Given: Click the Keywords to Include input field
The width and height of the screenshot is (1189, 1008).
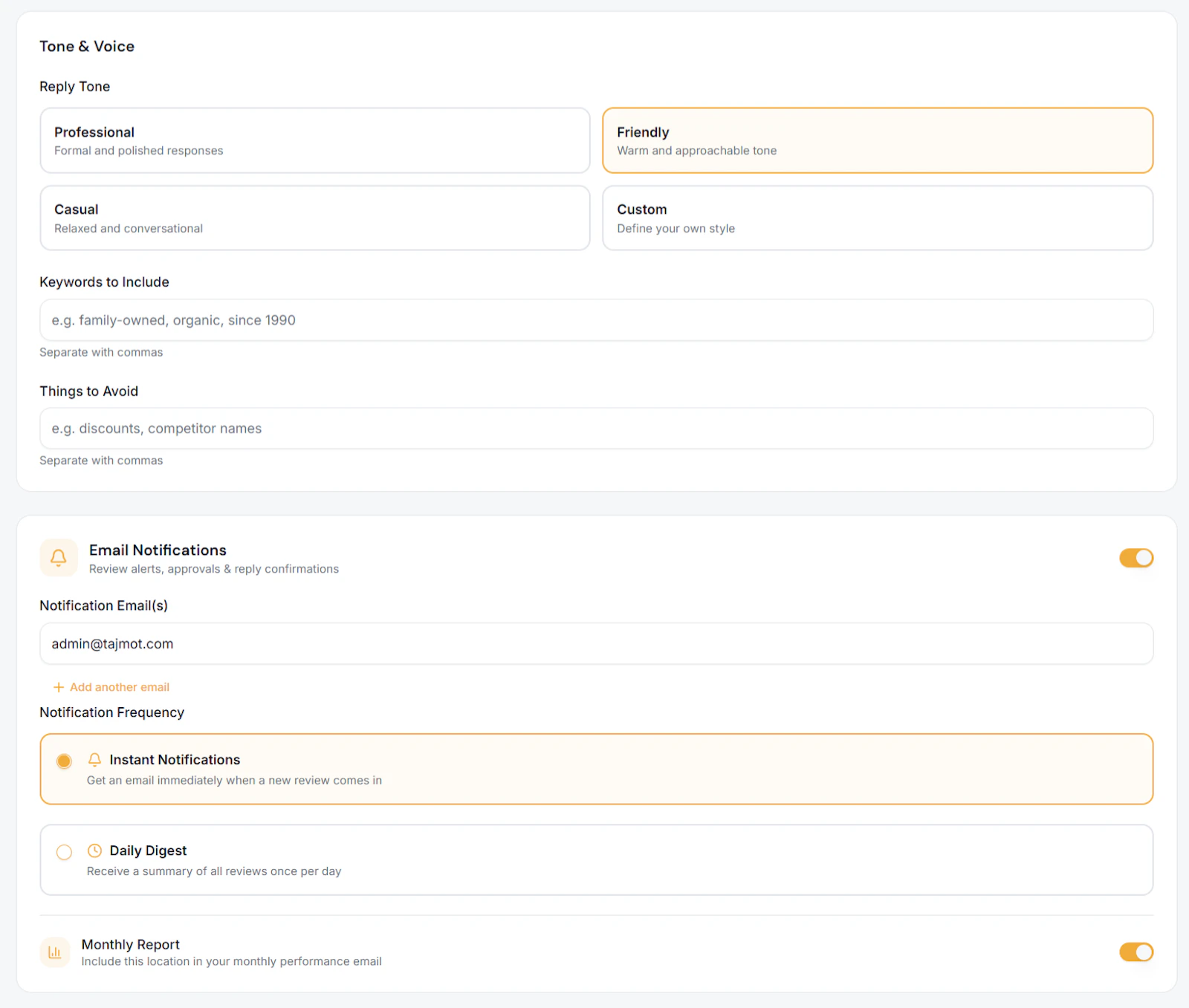Looking at the screenshot, I should click(x=594, y=320).
